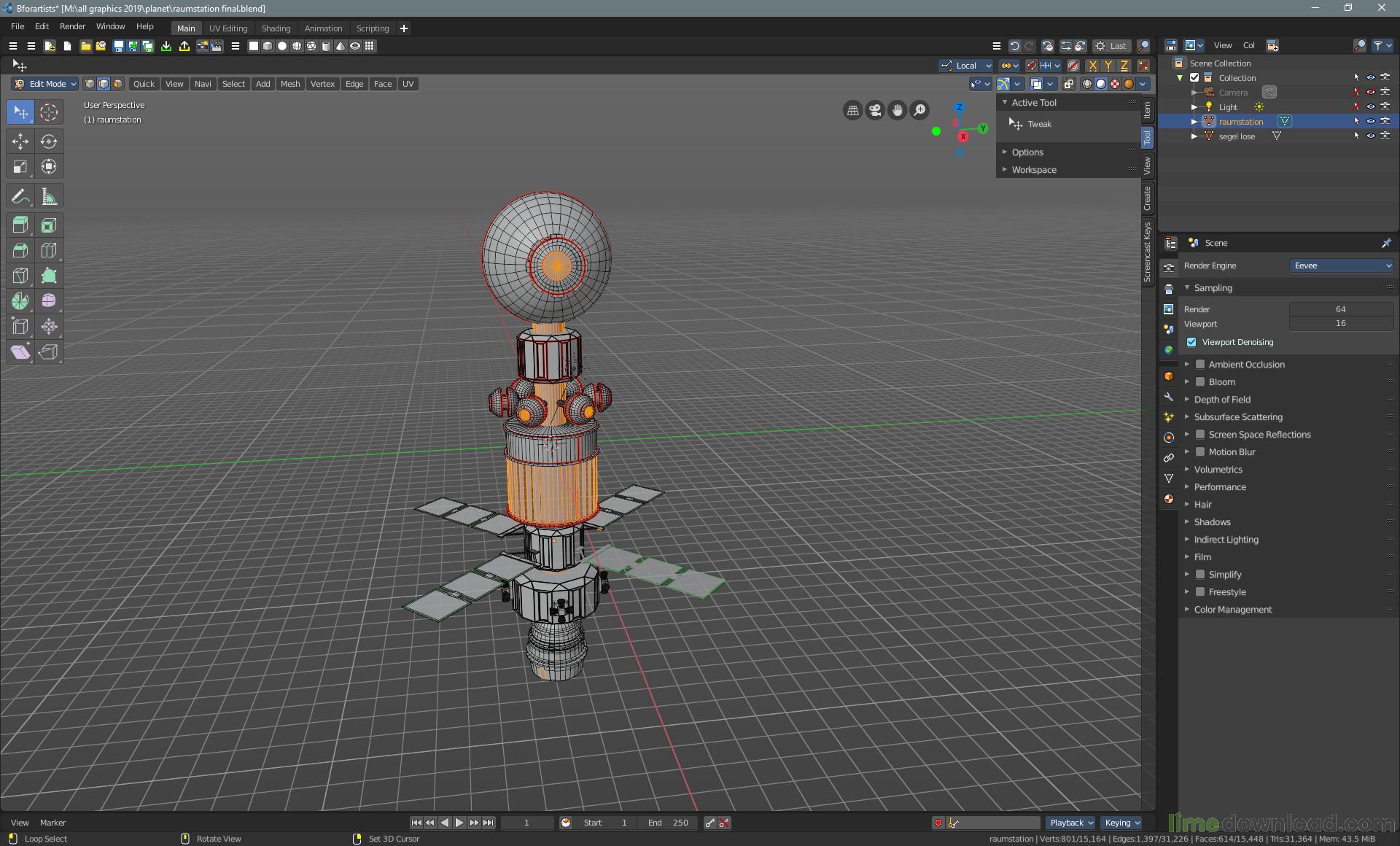This screenshot has height=846, width=1400.
Task: Hide the Light object in the outliner
Action: pos(1371,106)
